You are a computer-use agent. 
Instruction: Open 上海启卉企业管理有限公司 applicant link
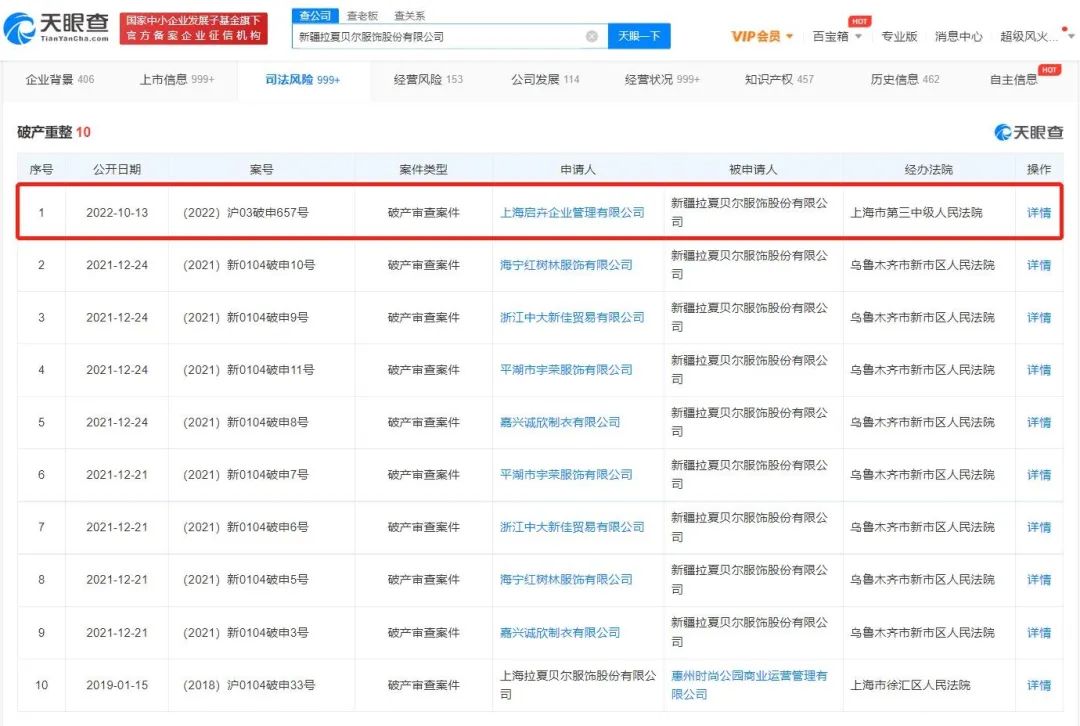coord(574,211)
